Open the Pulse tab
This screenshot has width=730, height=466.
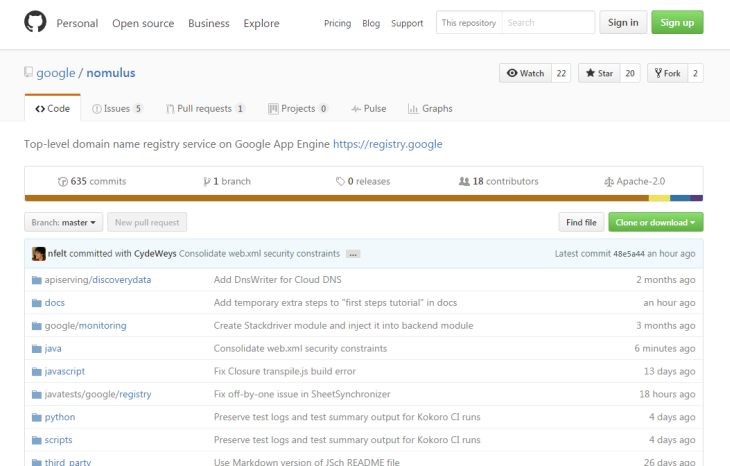(x=369, y=108)
